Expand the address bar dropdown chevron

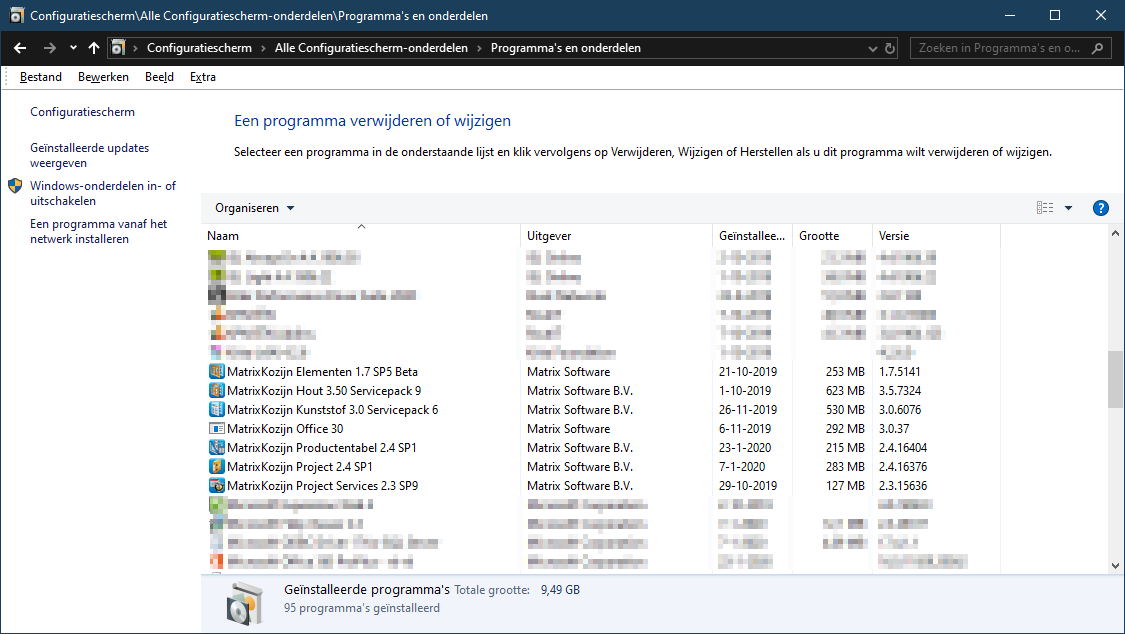pos(870,47)
